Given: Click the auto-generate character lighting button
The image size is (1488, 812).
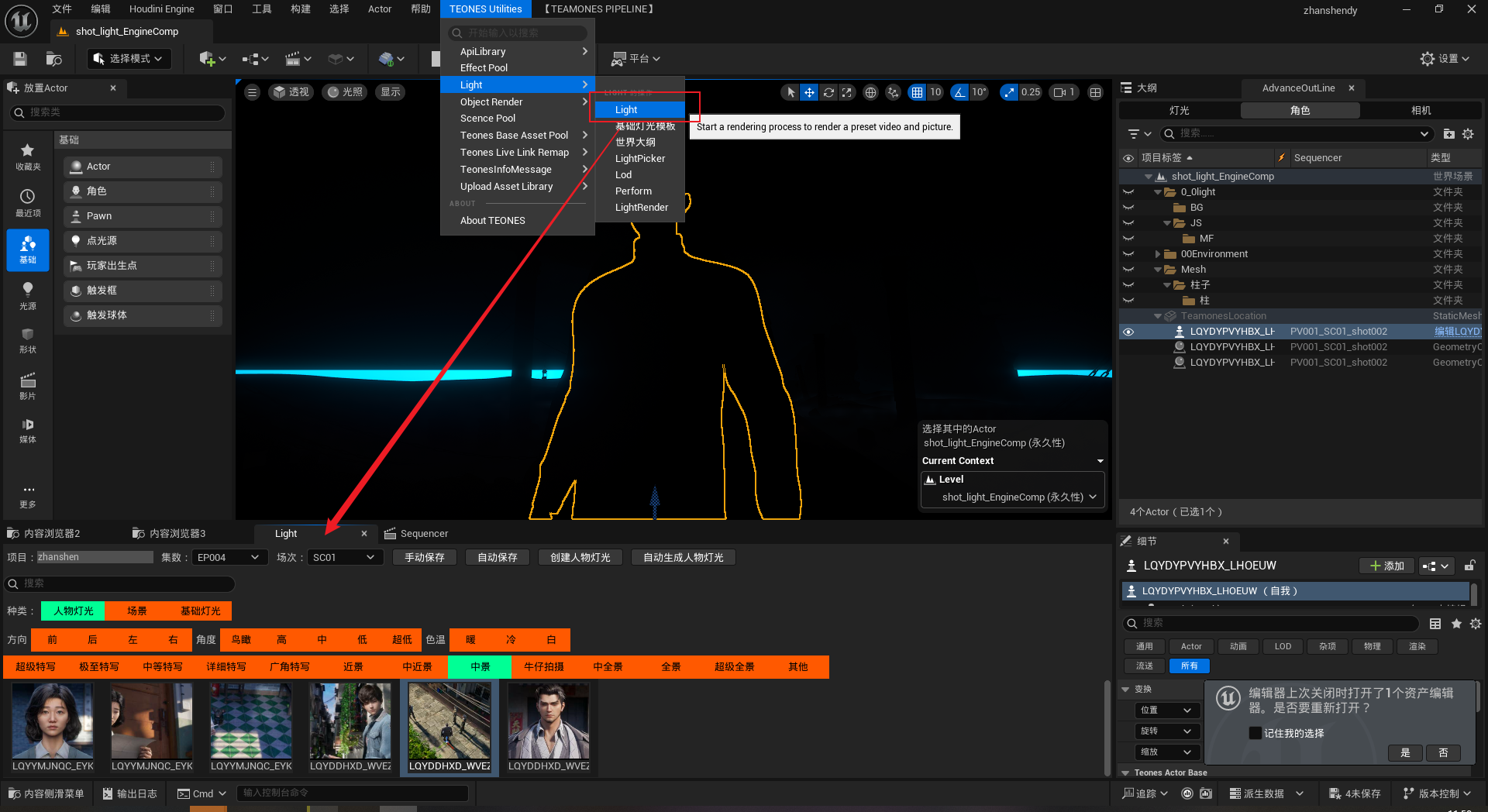Looking at the screenshot, I should 683,557.
